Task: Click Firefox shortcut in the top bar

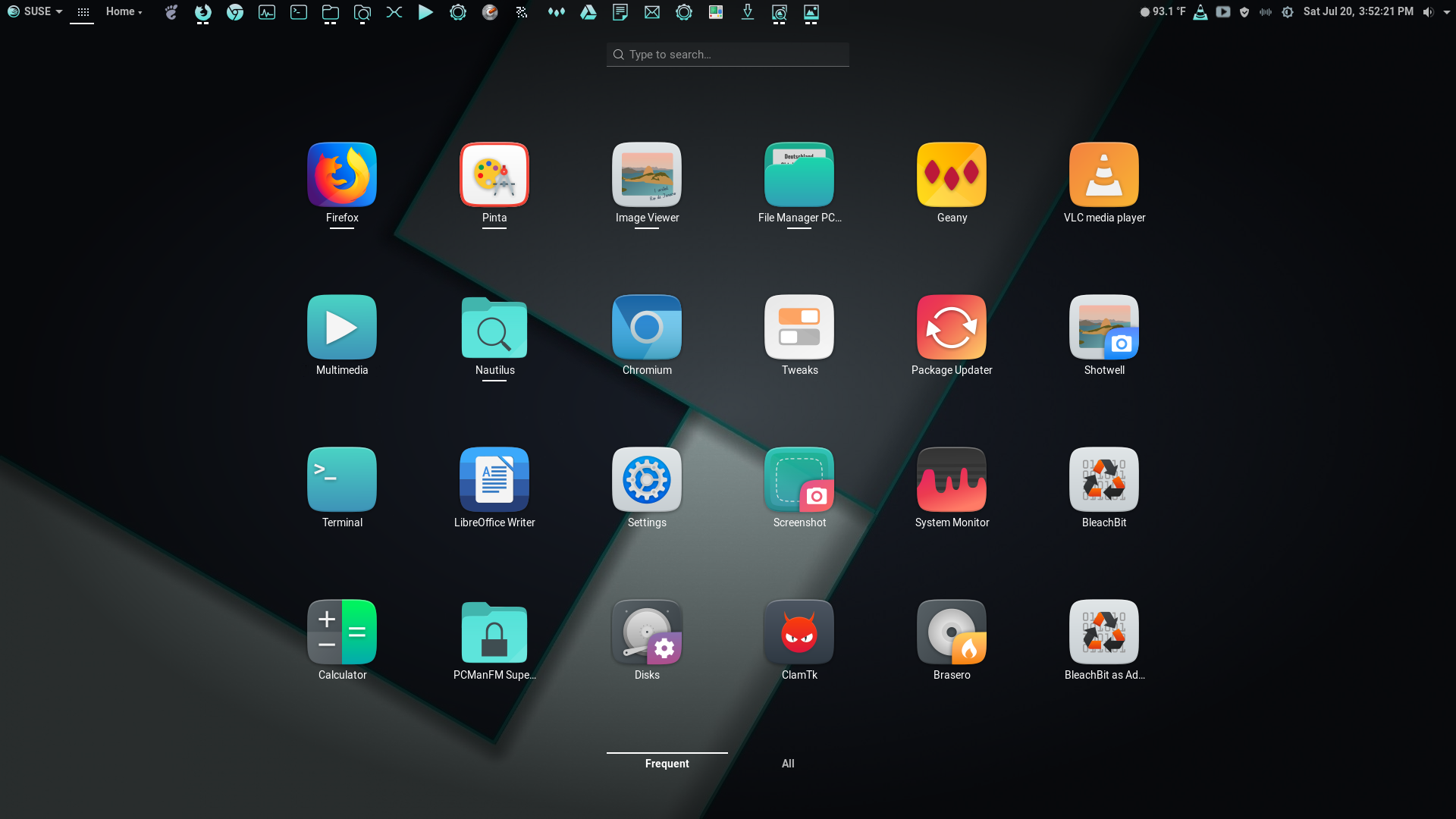Action: coord(203,12)
